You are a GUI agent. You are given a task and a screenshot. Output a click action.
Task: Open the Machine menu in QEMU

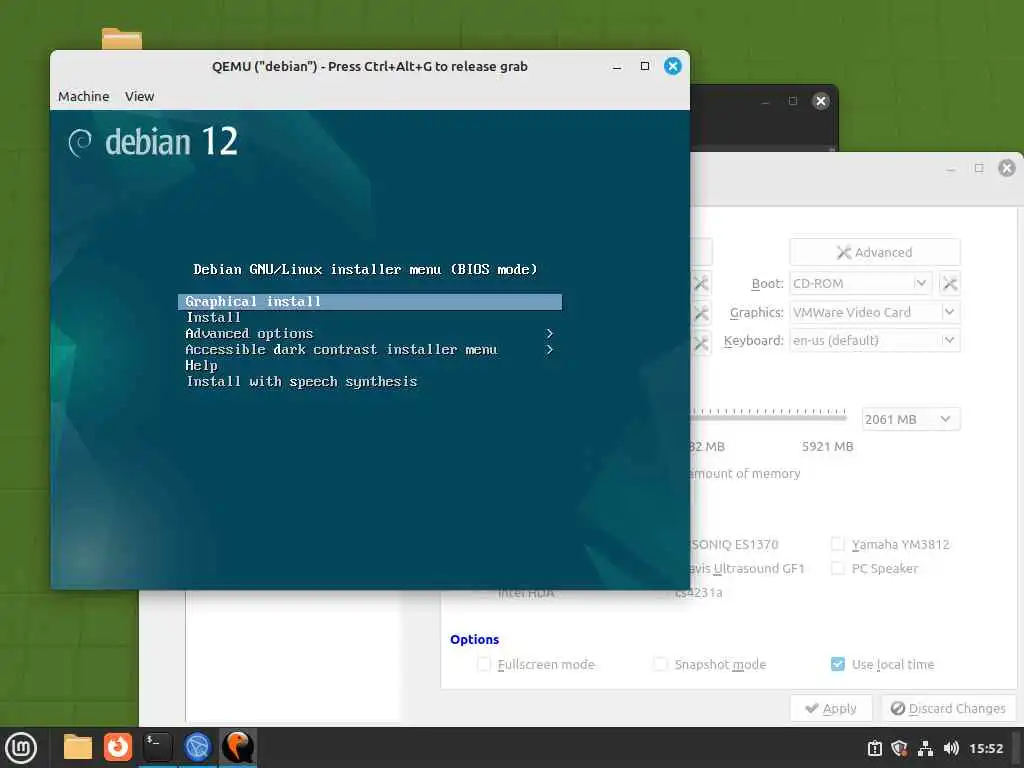pos(84,96)
